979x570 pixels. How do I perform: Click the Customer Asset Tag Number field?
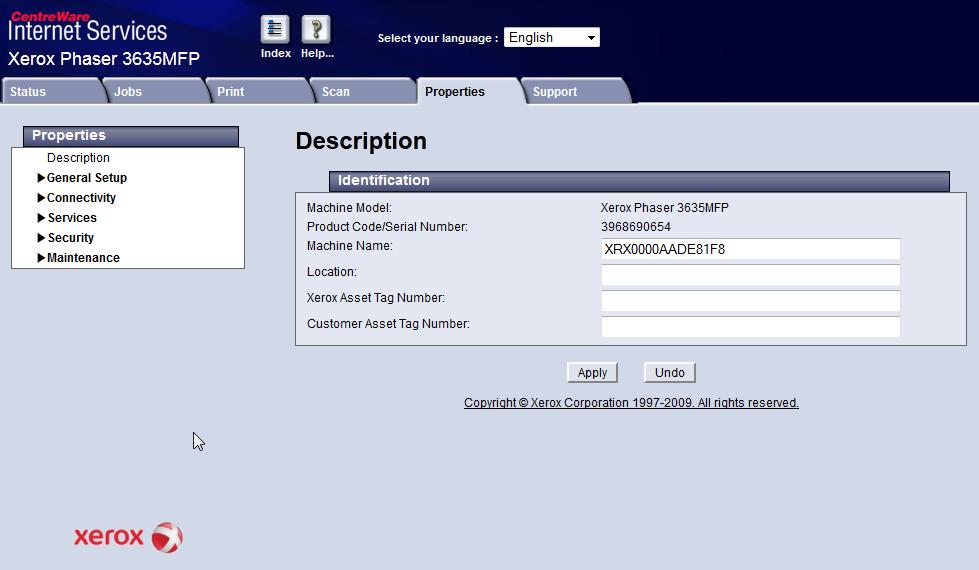tap(750, 327)
